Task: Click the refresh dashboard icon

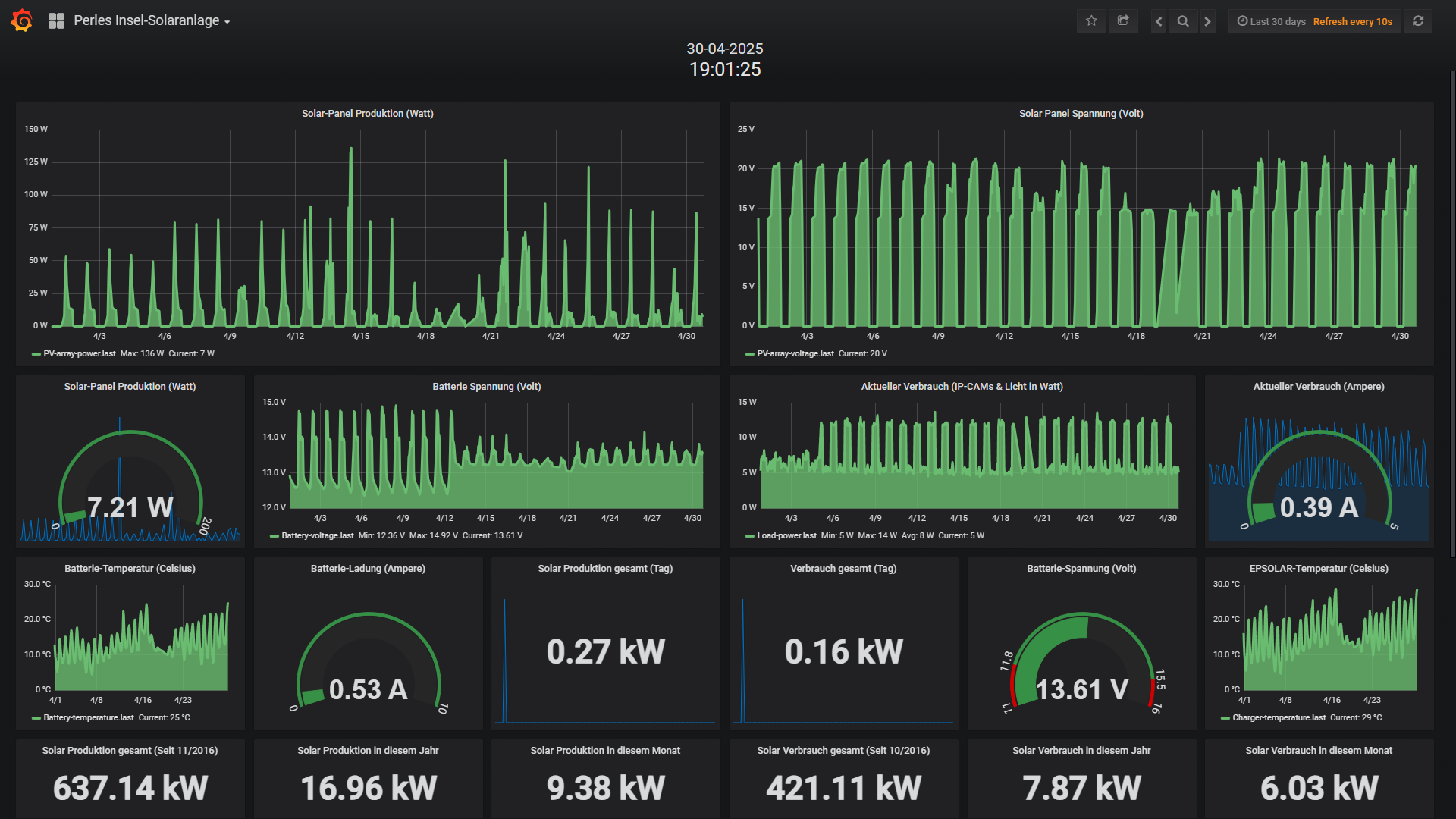Action: 1418,21
